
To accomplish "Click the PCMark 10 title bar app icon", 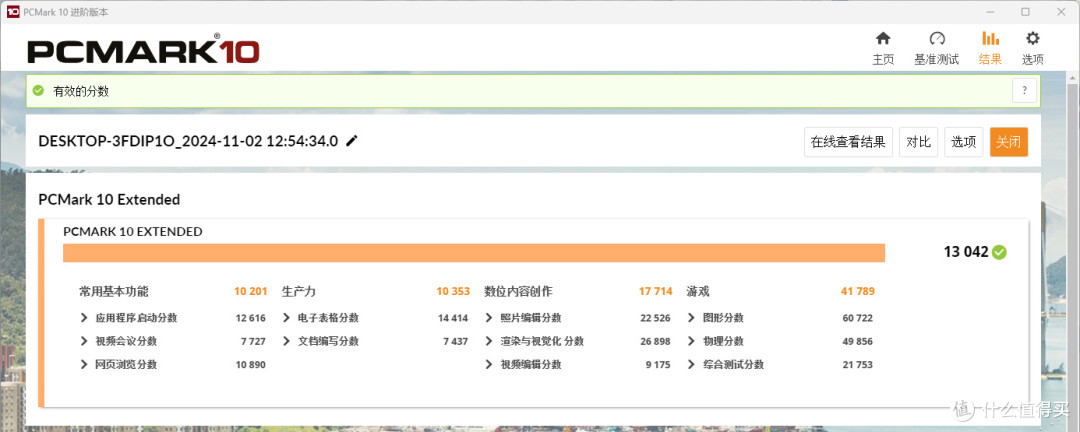I will [12, 12].
